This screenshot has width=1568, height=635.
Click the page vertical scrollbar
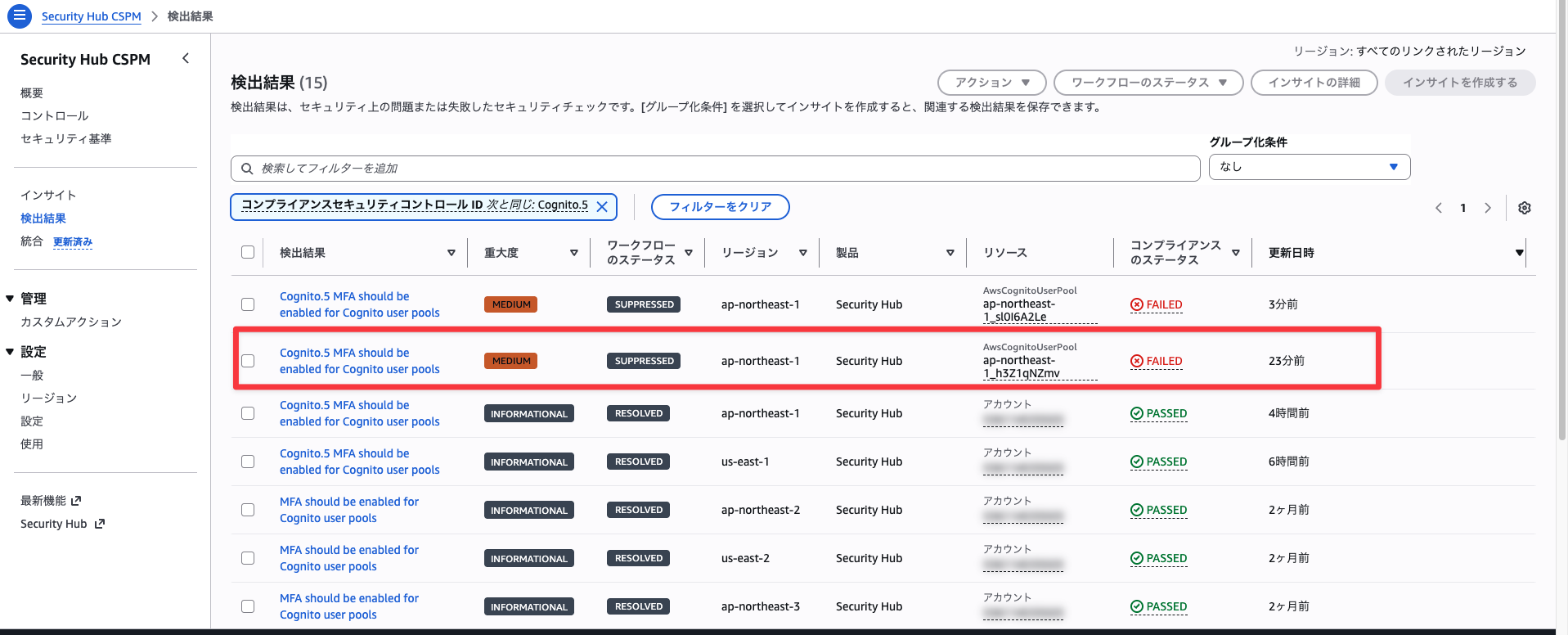point(1561,221)
